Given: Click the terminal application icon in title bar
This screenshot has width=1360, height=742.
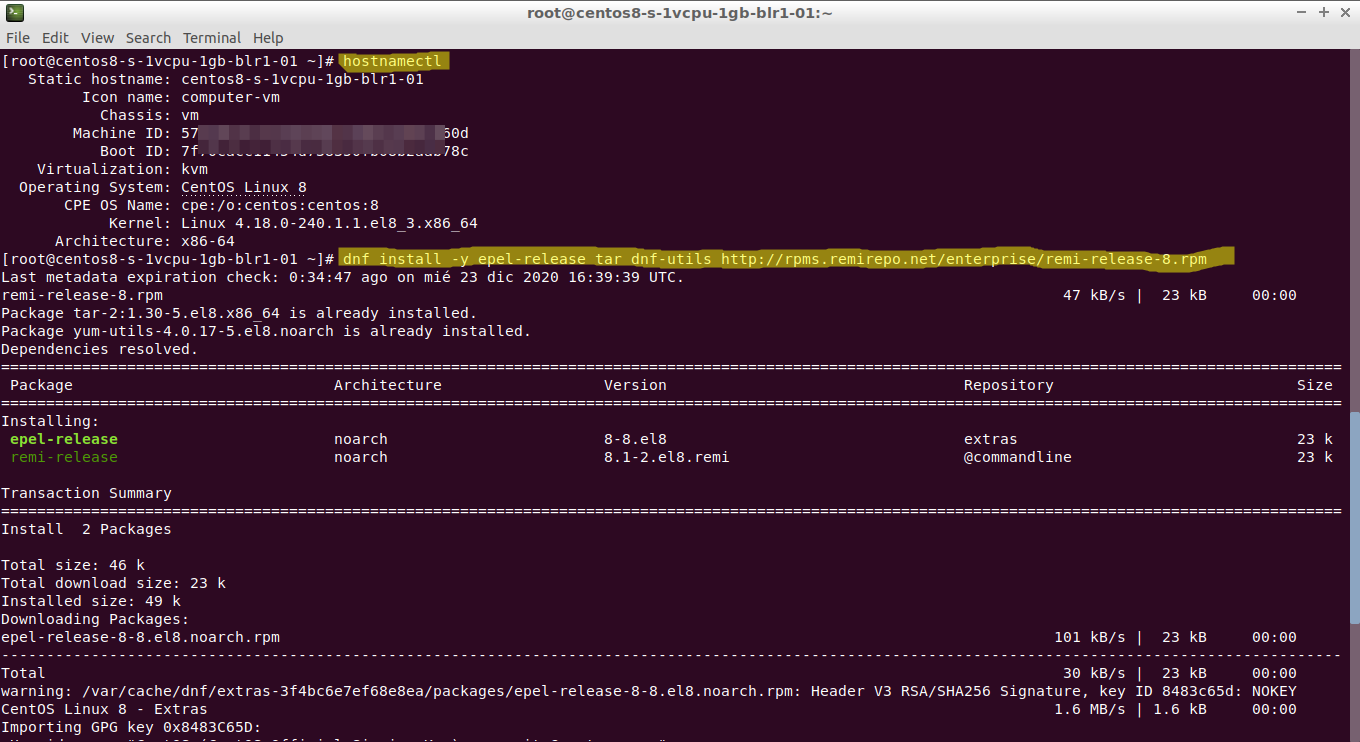Looking at the screenshot, I should click(x=13, y=13).
